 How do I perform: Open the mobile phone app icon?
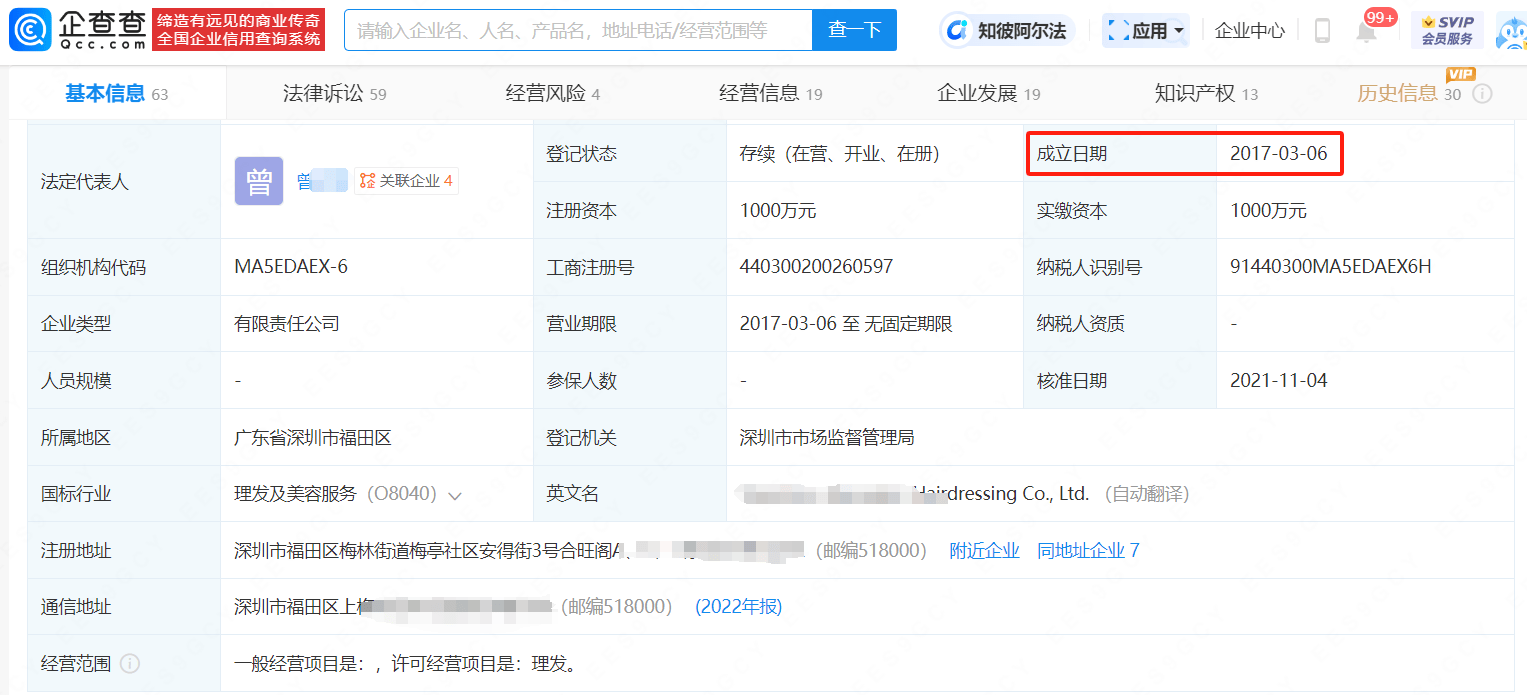point(1322,31)
